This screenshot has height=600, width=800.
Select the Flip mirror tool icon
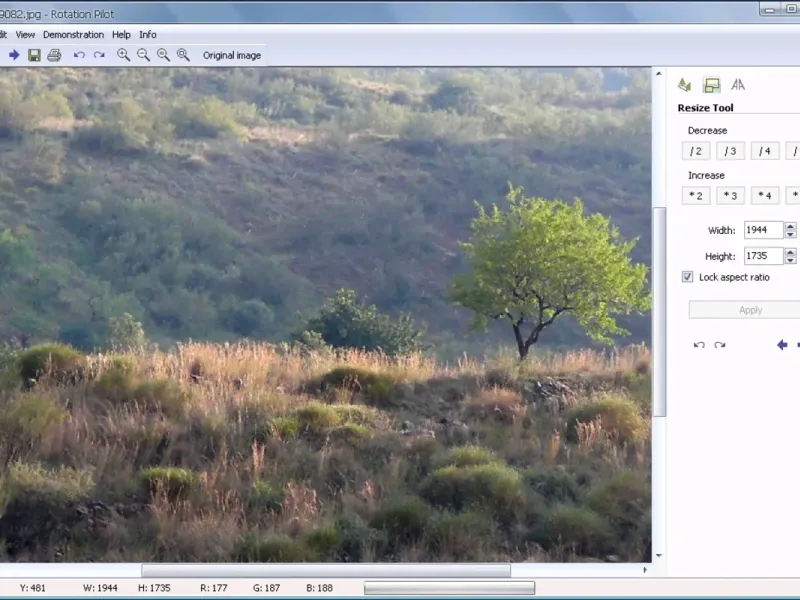point(738,85)
